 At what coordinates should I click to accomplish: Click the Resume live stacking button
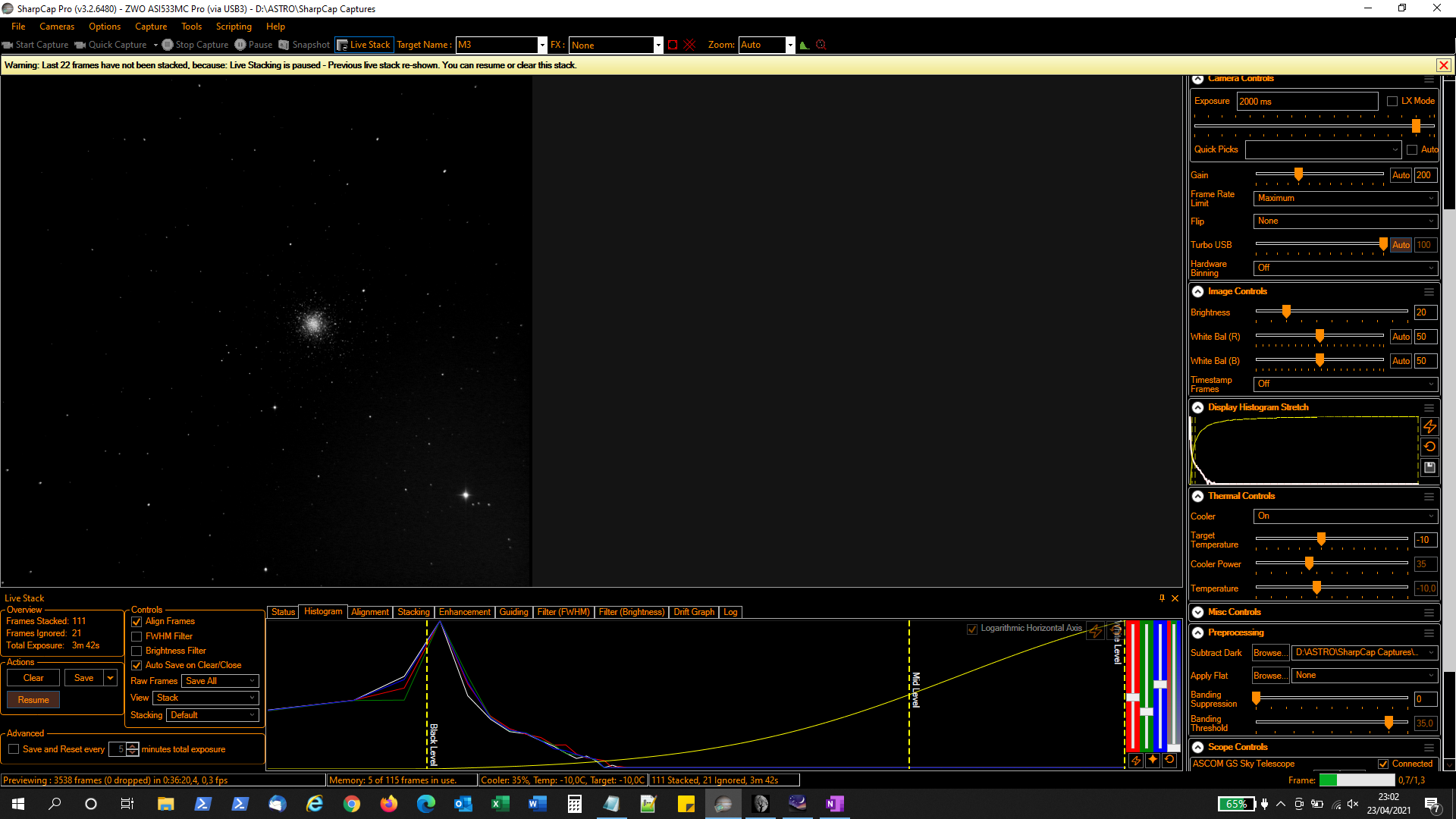point(33,700)
